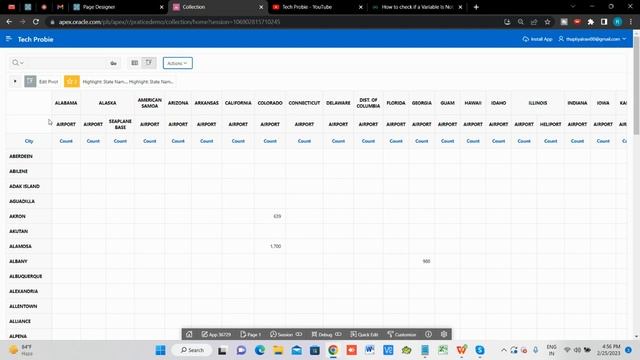Open the Chrome extensions puzzle icon
Viewport: 640px width, 360px height.
(x=591, y=22)
